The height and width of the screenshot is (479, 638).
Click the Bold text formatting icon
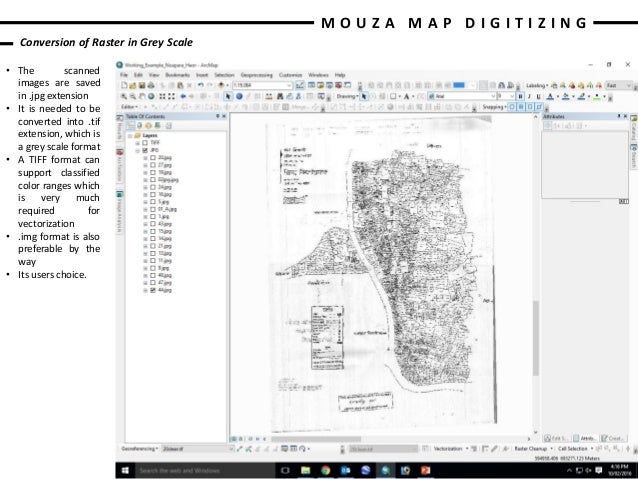click(x=519, y=96)
